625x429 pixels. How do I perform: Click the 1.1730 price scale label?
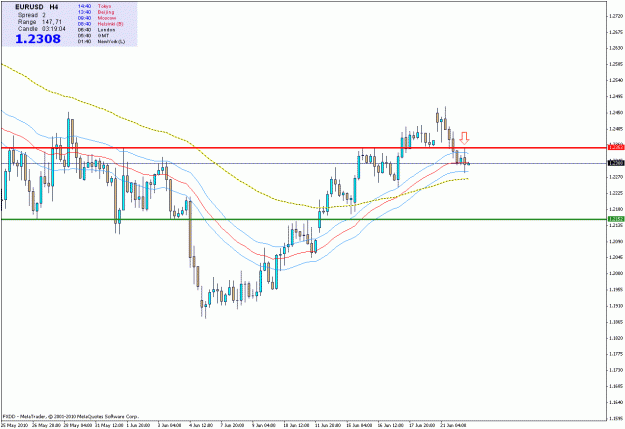tap(616, 370)
